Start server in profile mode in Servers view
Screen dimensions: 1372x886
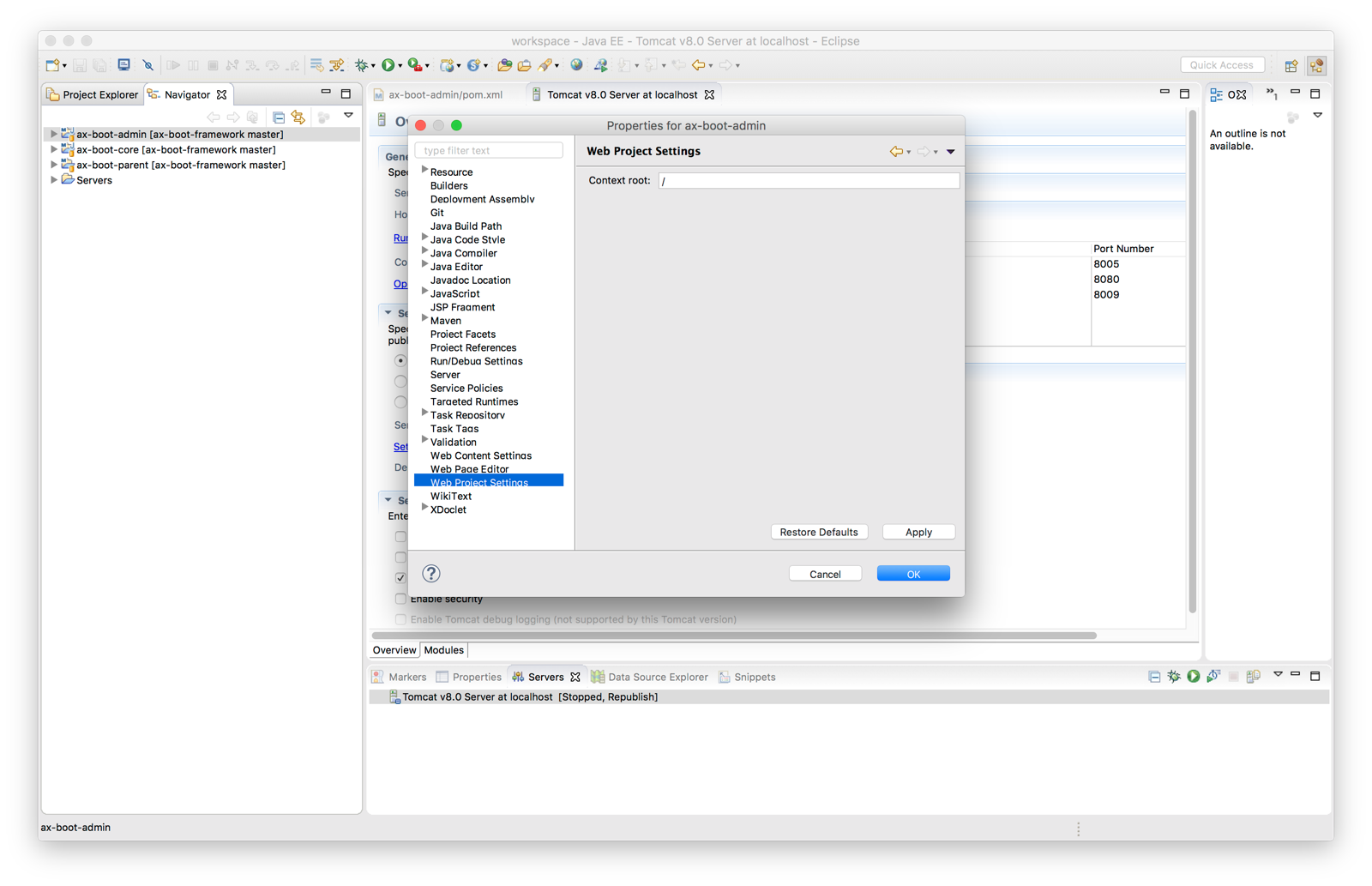click(x=1213, y=677)
